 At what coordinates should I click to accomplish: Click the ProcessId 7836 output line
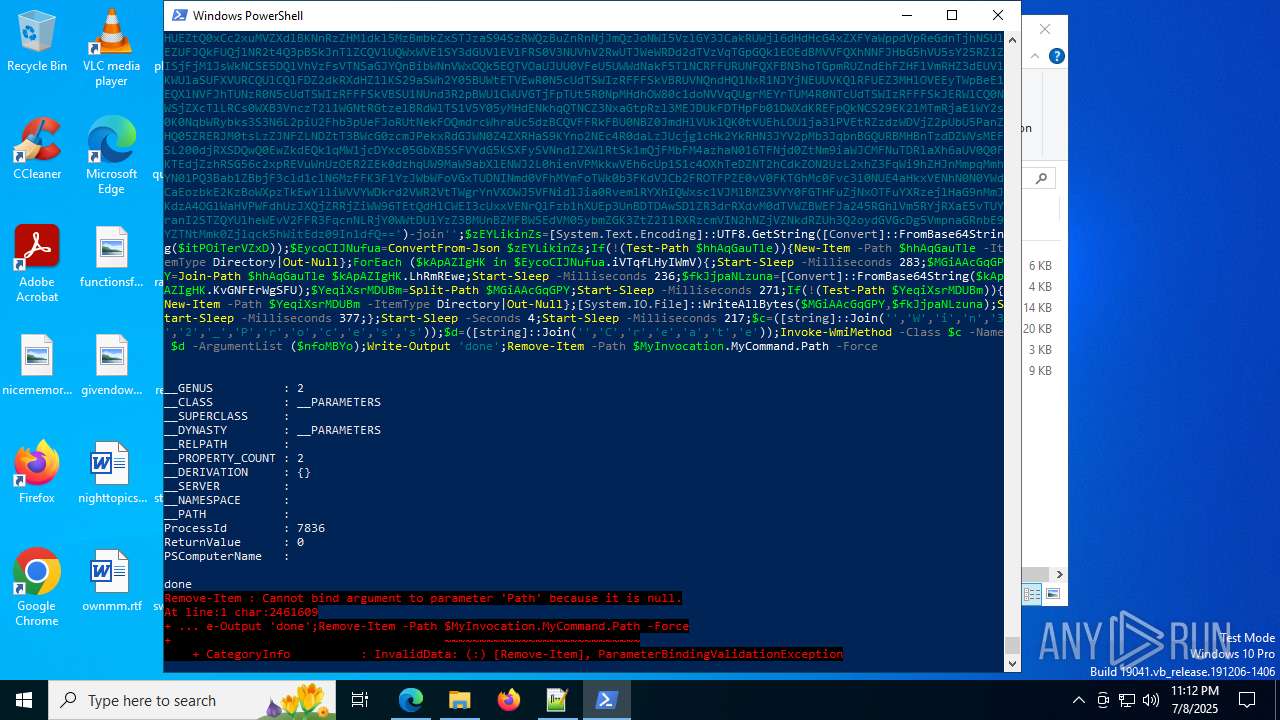click(x=245, y=528)
